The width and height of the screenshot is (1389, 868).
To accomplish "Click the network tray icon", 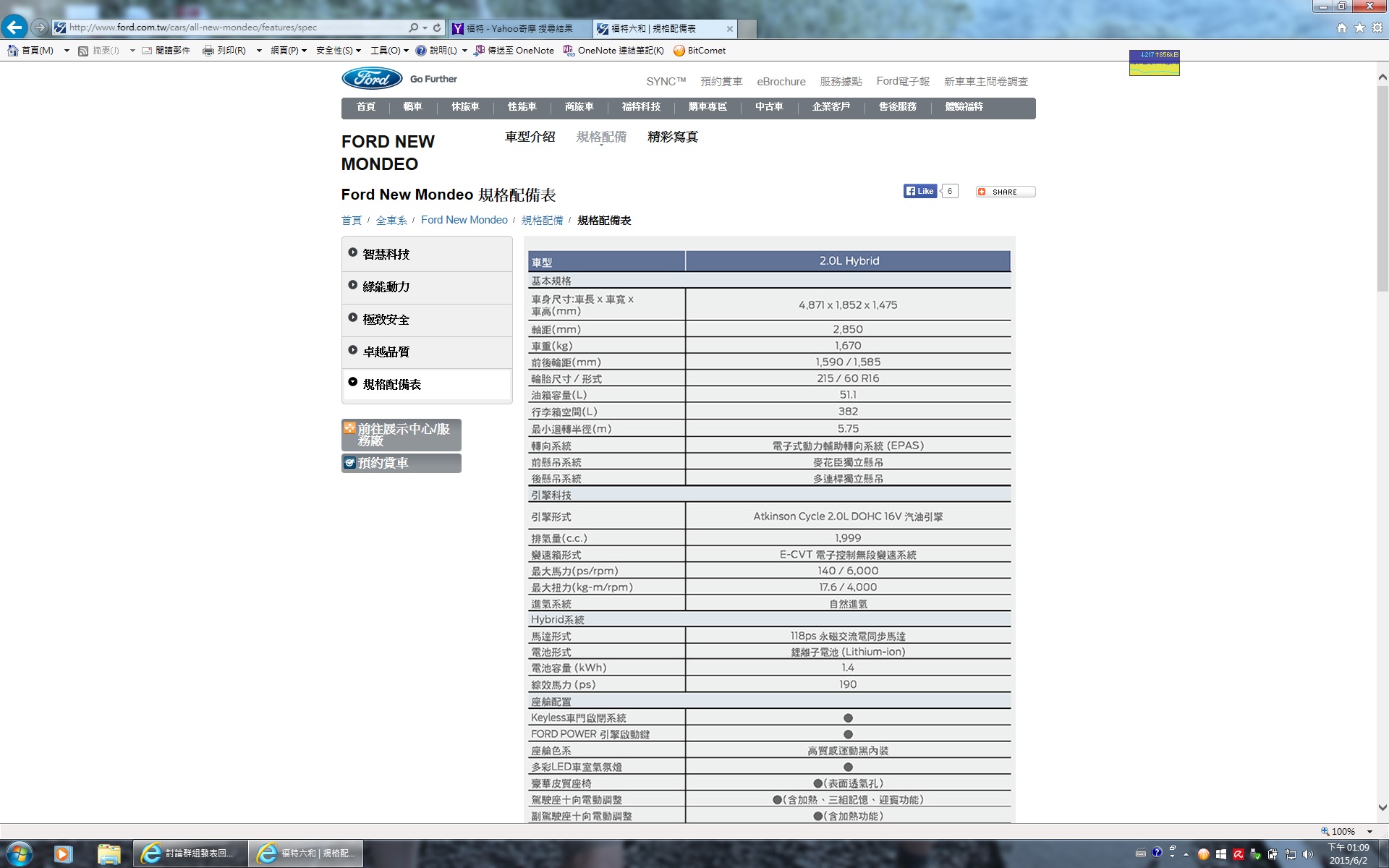I will (x=1291, y=854).
